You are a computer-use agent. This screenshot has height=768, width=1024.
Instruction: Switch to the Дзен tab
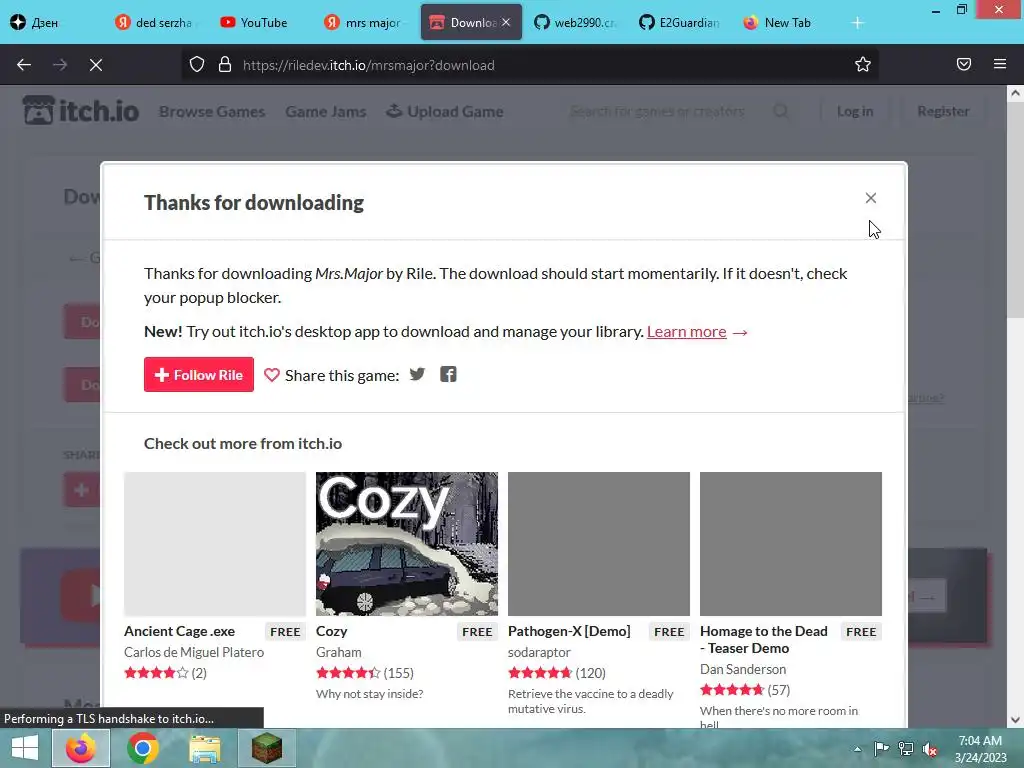[x=44, y=22]
